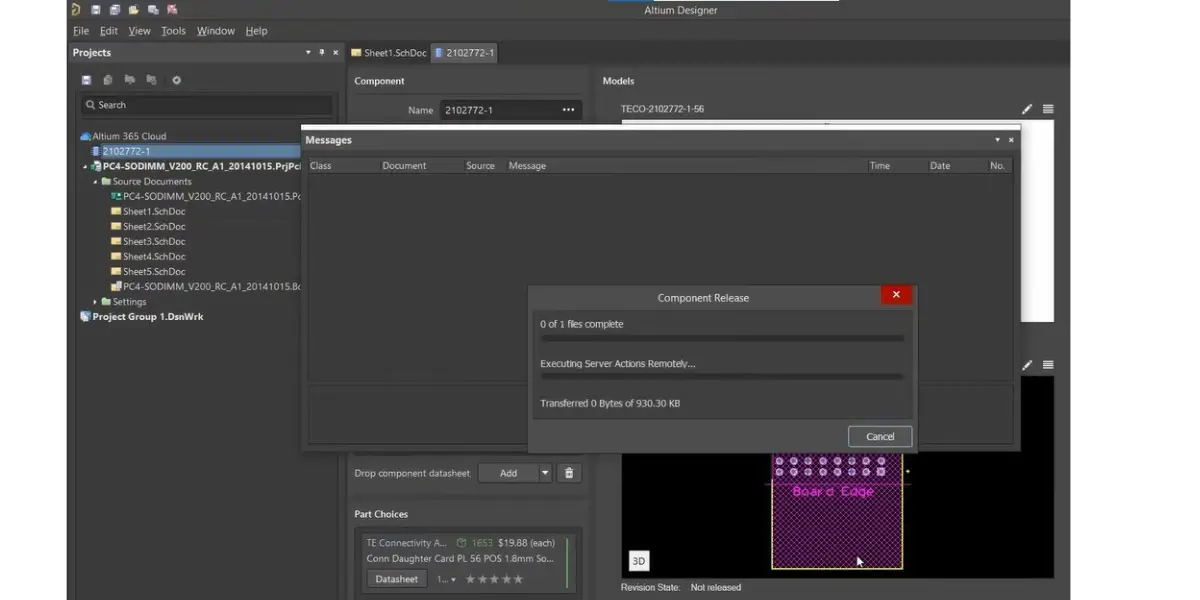
Task: Click the fourth Projects panel toolbar icon
Action: 152,80
